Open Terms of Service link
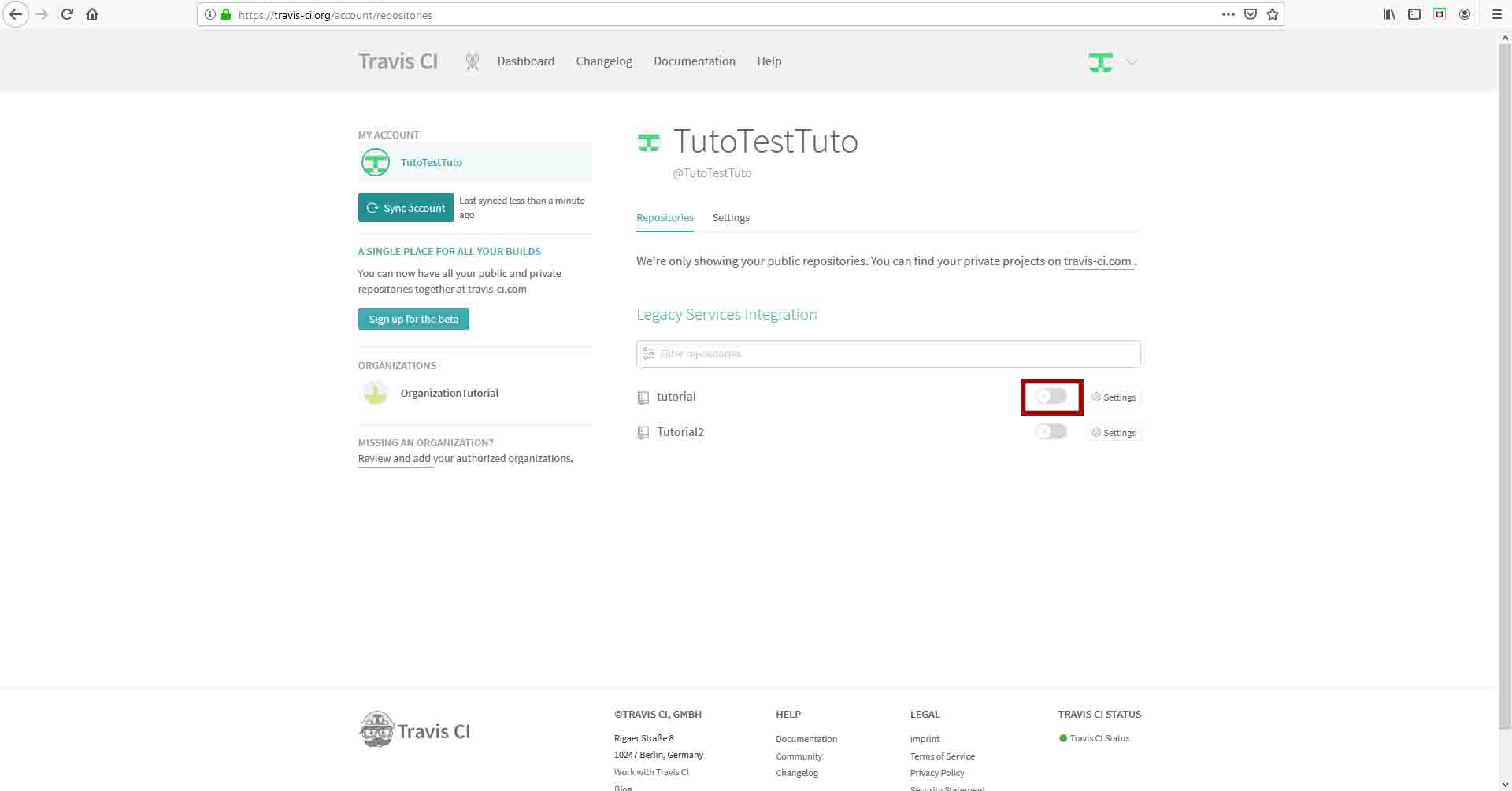1512x791 pixels. click(x=942, y=756)
